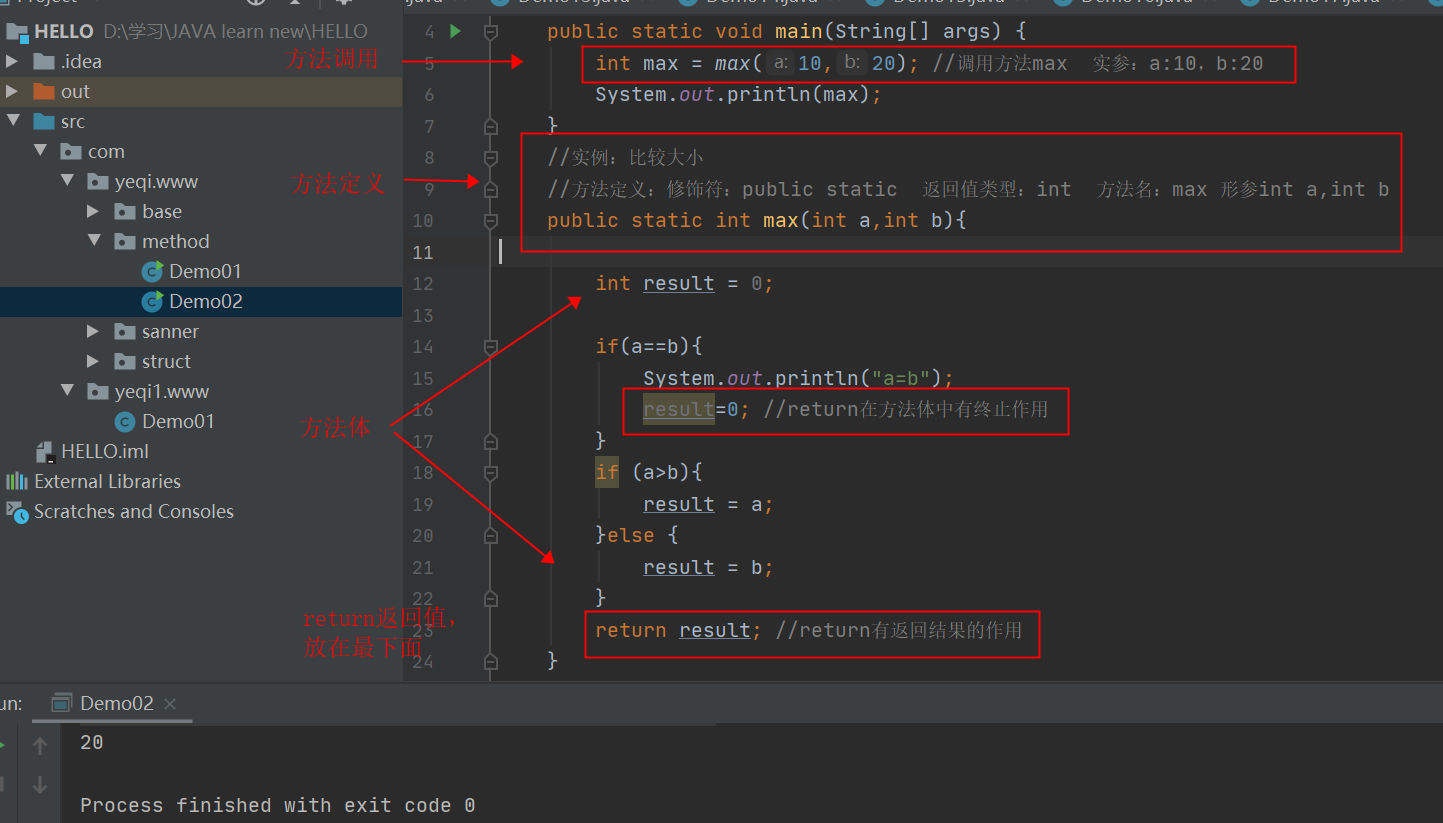Image resolution: width=1443 pixels, height=823 pixels.
Task: Click Demo01 class icon under yeqi1.www
Action: click(125, 421)
